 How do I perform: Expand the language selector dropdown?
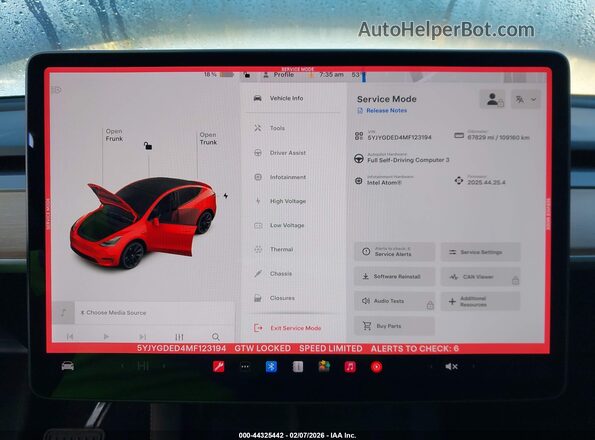526,99
